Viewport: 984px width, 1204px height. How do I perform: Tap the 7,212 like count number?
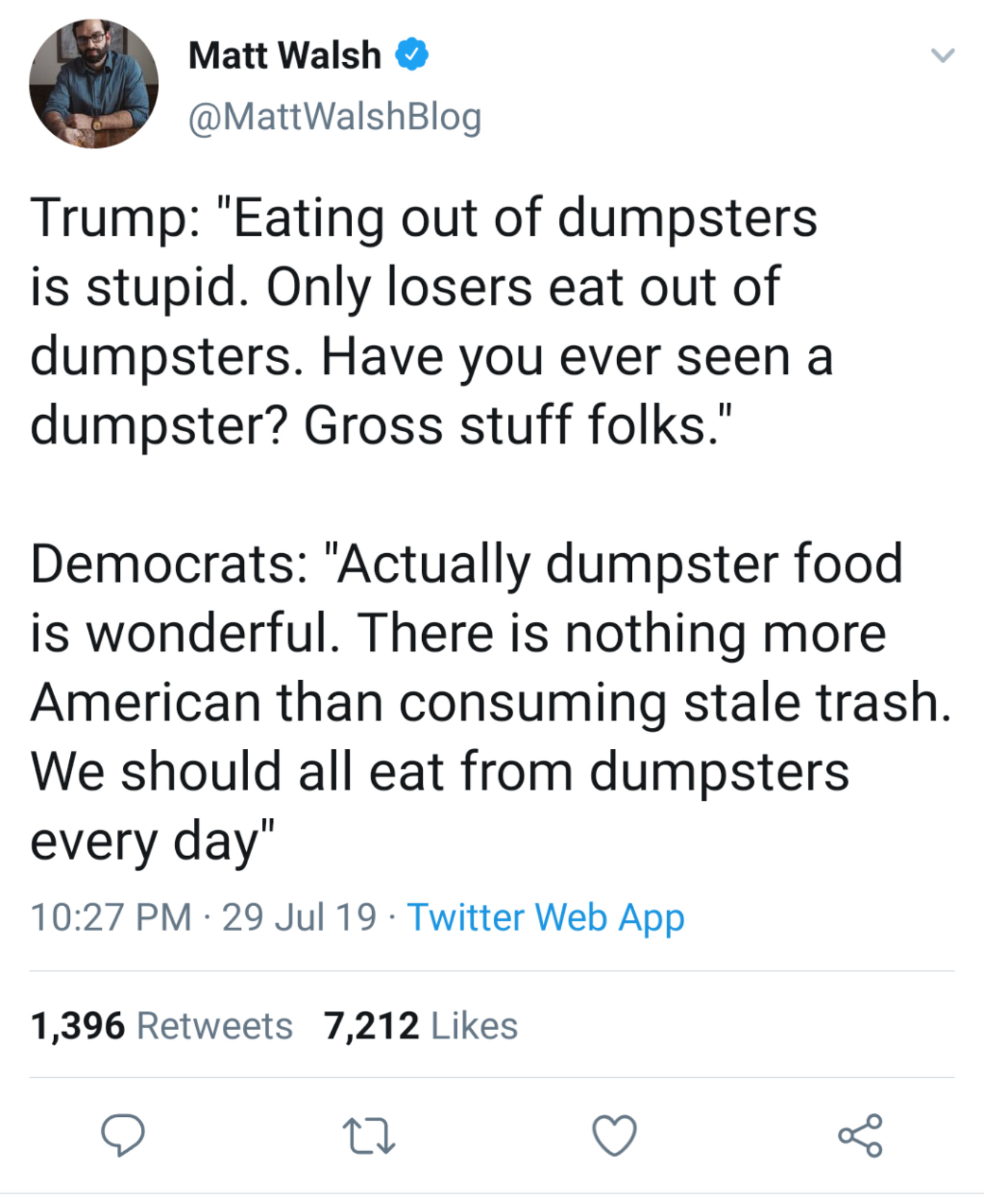click(x=371, y=1026)
